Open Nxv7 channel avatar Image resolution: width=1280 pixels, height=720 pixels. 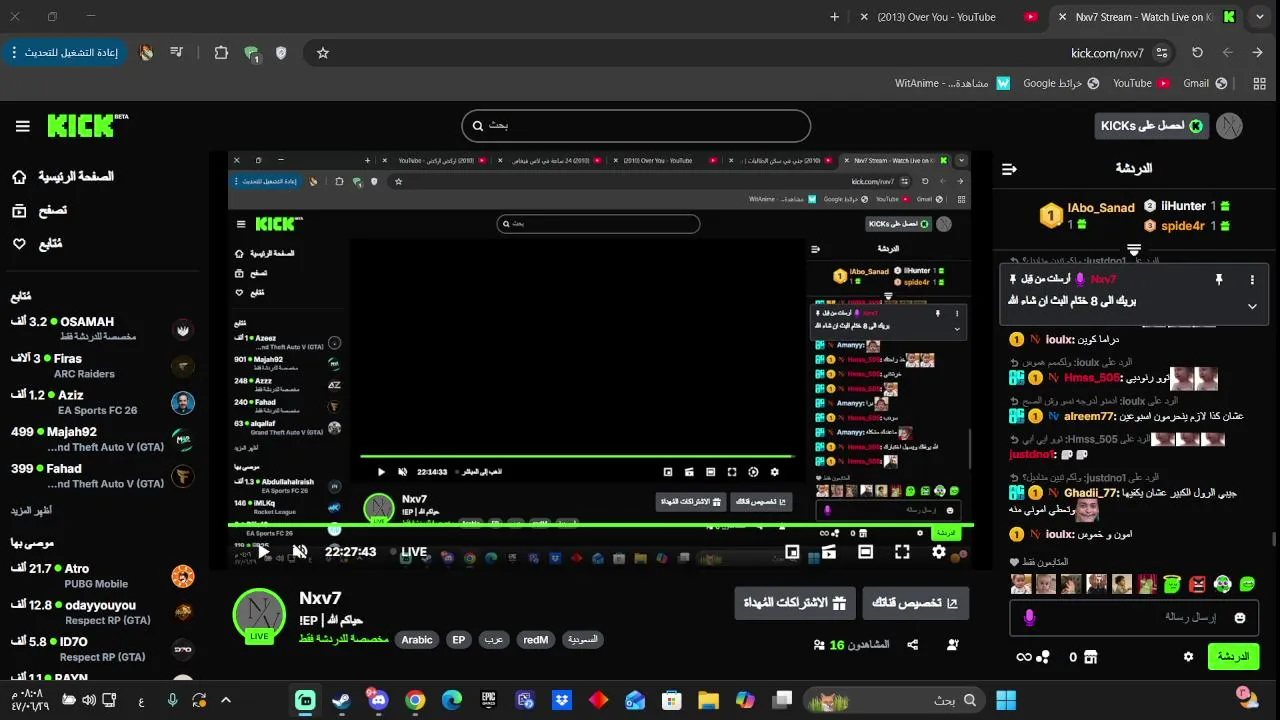259,614
